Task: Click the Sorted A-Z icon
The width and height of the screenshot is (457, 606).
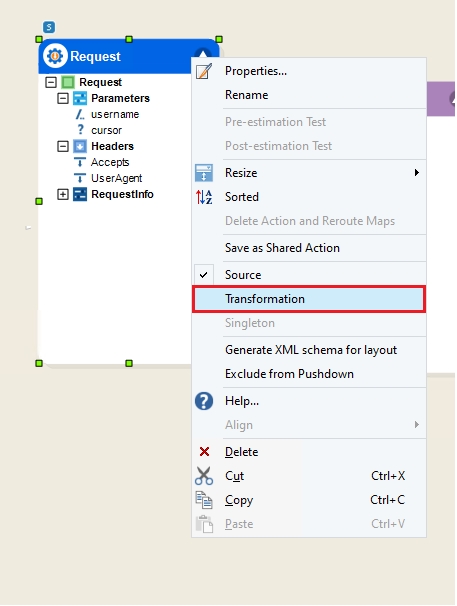Action: tap(204, 197)
